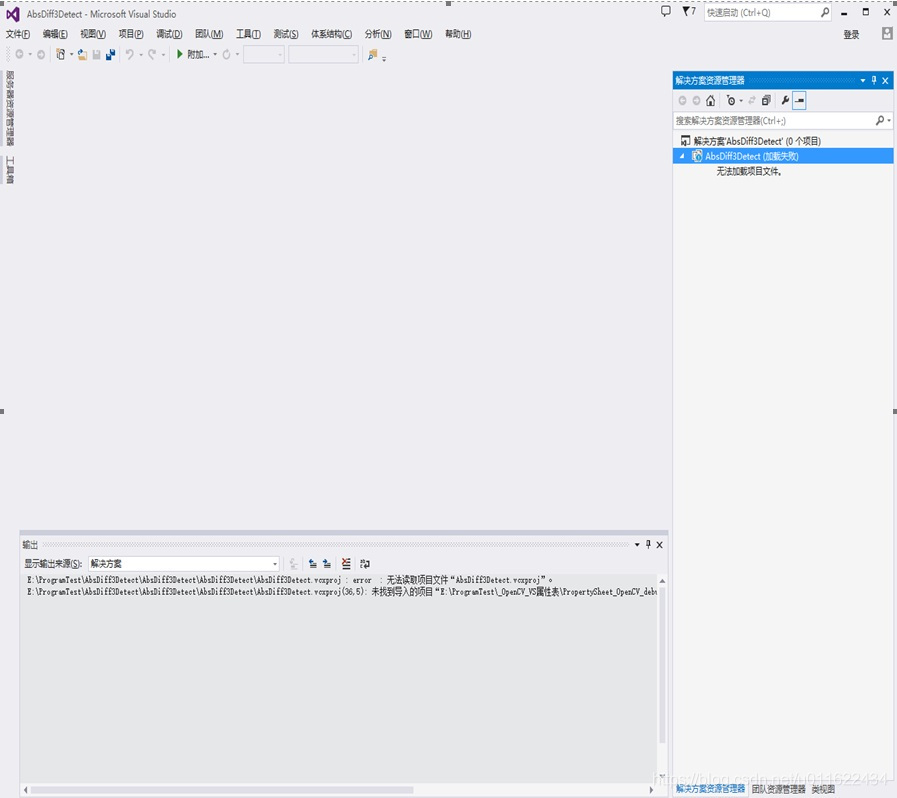The height and width of the screenshot is (798, 897).
Task: Click Sync with Active Document icon
Action: click(x=752, y=101)
